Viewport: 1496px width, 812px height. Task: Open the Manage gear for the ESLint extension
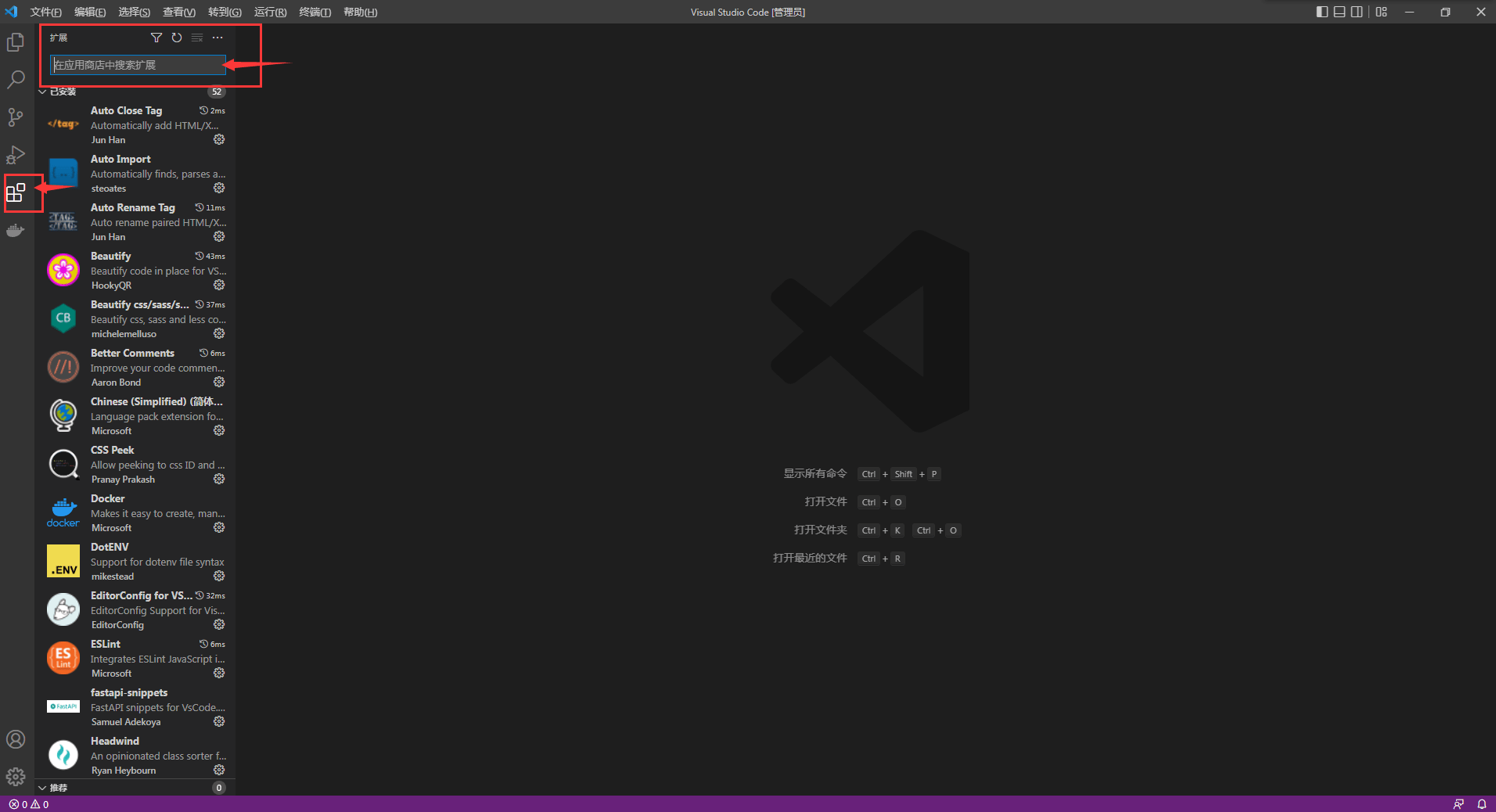click(219, 673)
